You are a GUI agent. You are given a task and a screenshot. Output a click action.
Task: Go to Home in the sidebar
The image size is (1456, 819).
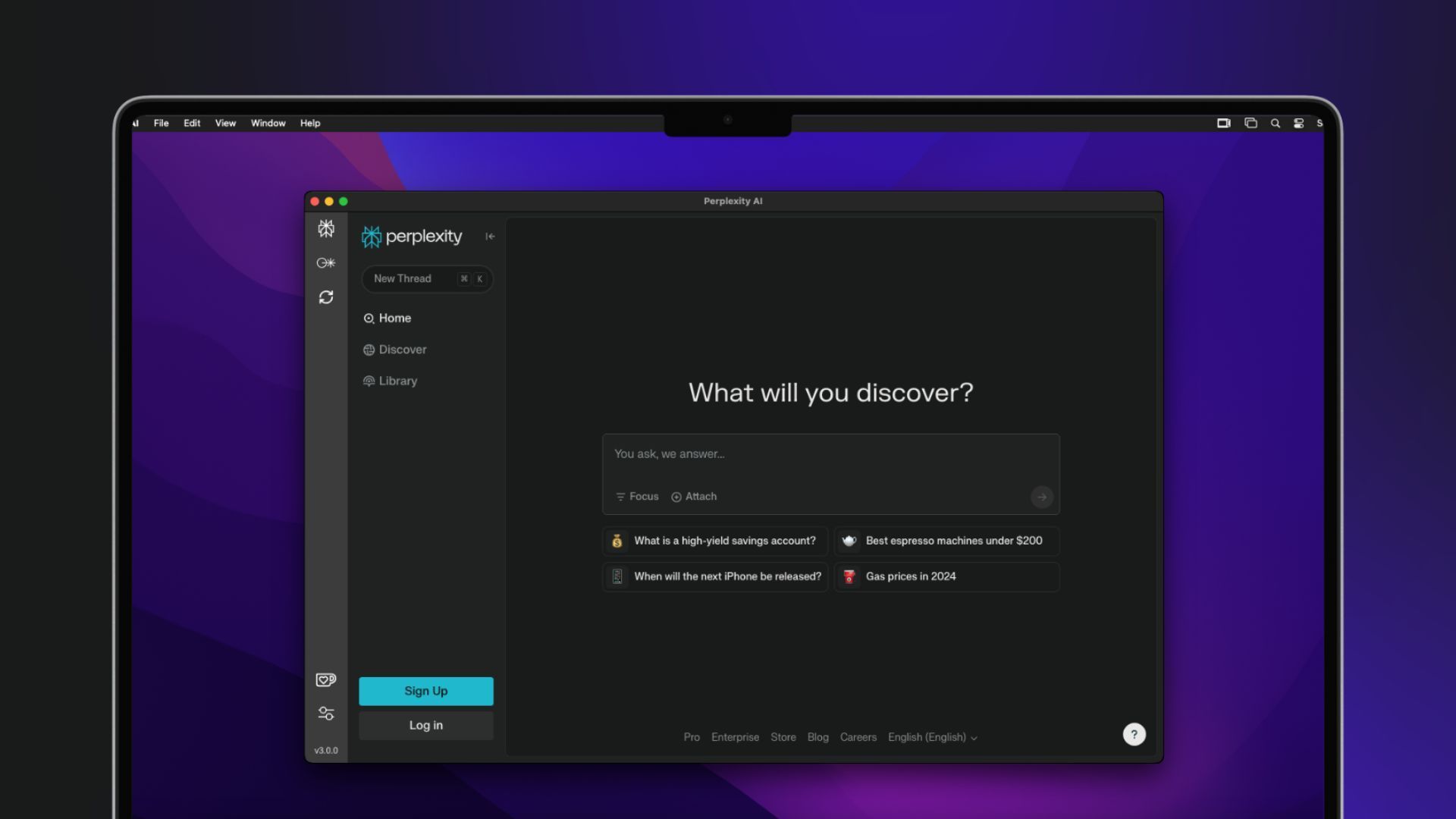(x=388, y=318)
